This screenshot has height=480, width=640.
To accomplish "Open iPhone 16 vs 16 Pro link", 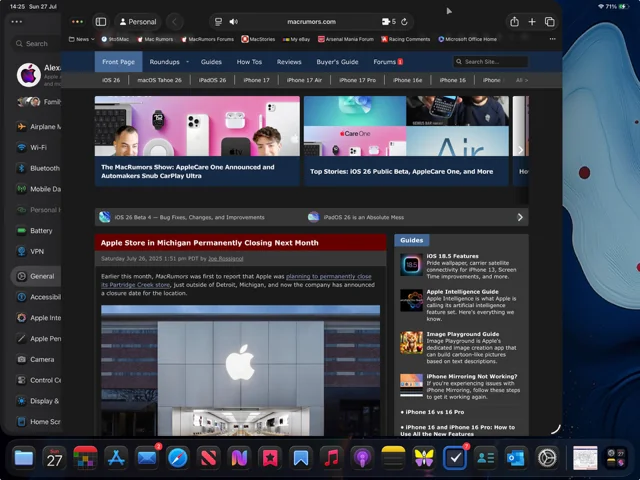I will [434, 412].
